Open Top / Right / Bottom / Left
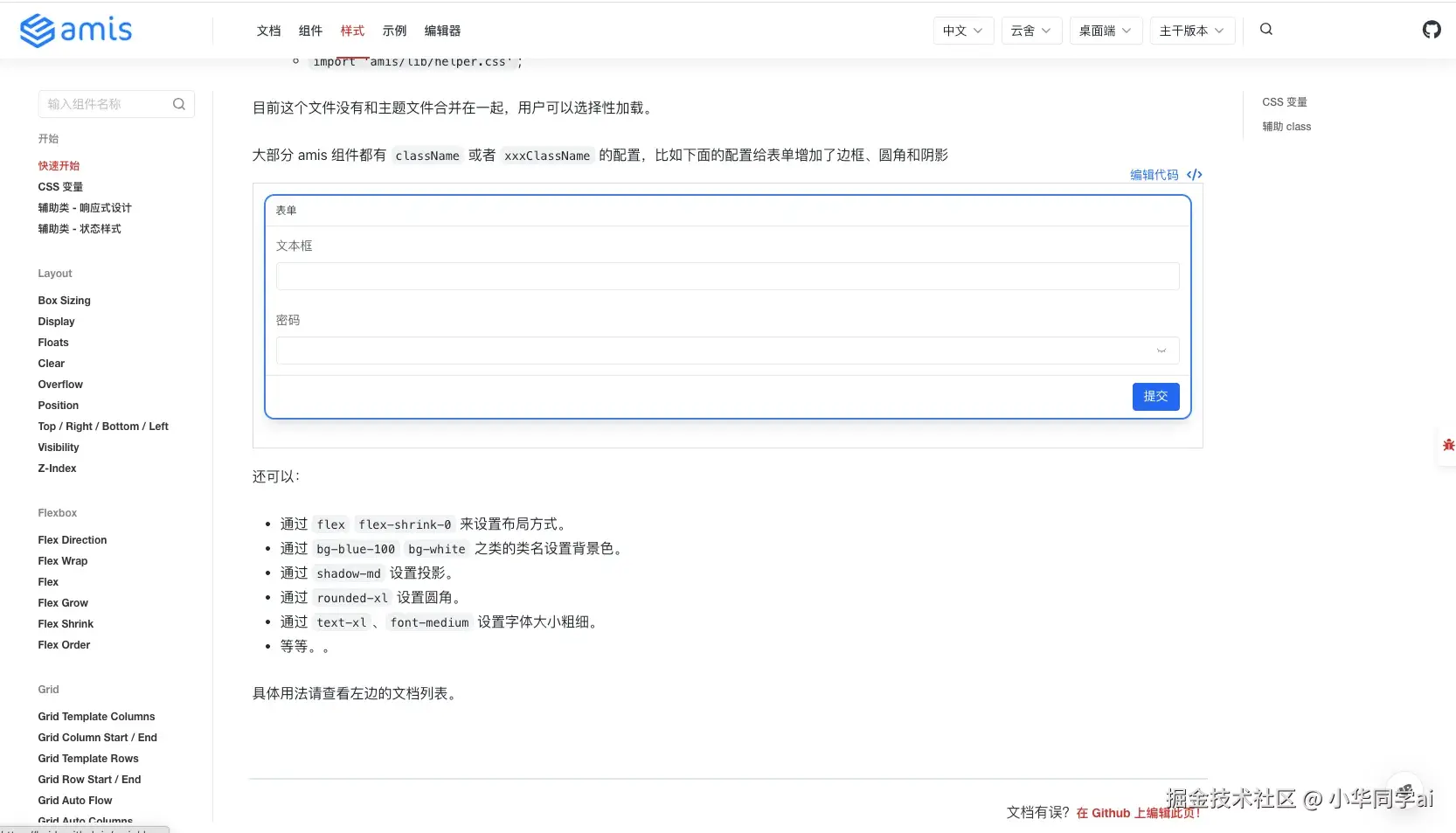Image resolution: width=1456 pixels, height=833 pixels. pyautogui.click(x=103, y=427)
